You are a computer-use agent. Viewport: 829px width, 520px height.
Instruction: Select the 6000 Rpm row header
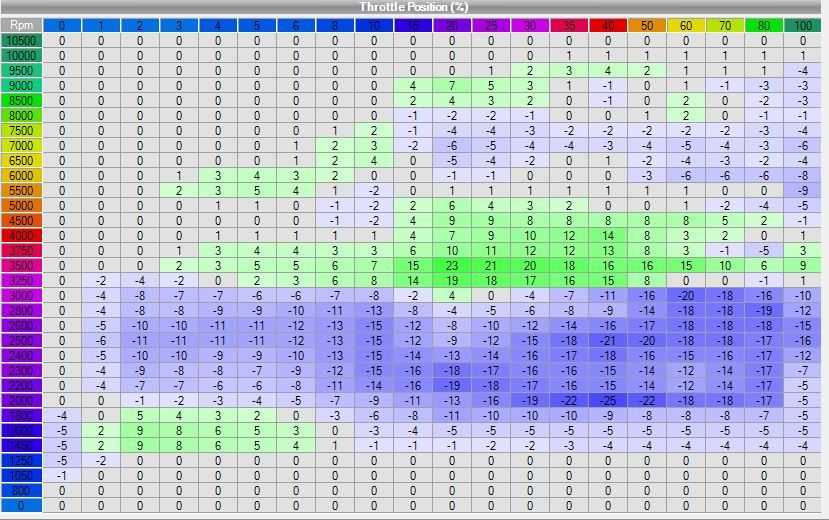tap(21, 175)
